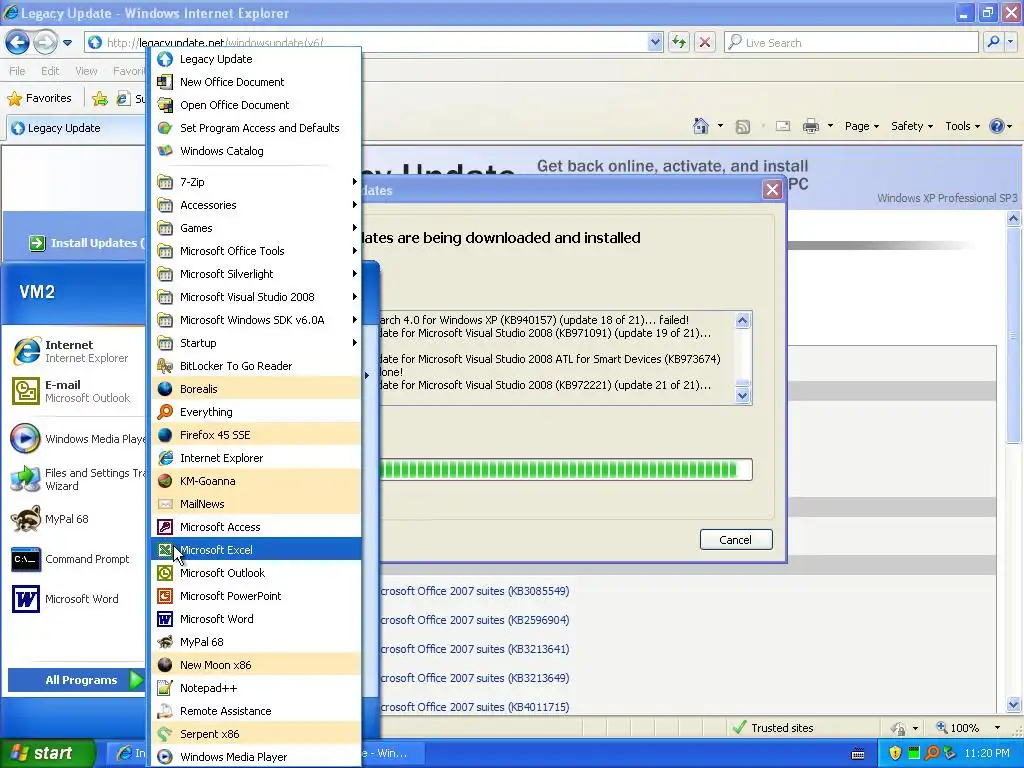Click the Command Prompt start menu icon
Viewport: 1024px width, 768px height.
(x=26, y=559)
